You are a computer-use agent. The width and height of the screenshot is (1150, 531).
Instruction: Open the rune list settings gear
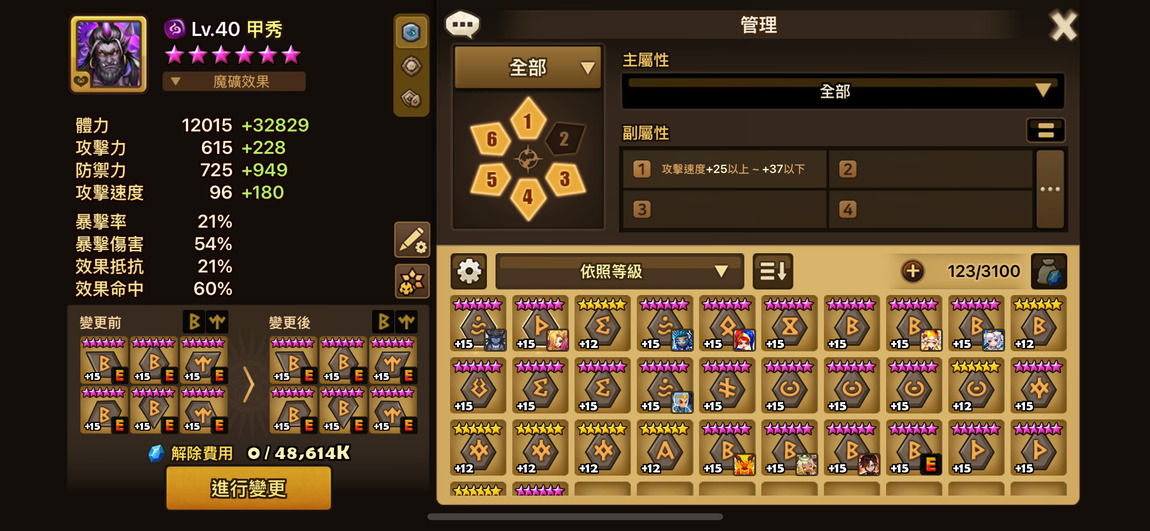pos(469,271)
